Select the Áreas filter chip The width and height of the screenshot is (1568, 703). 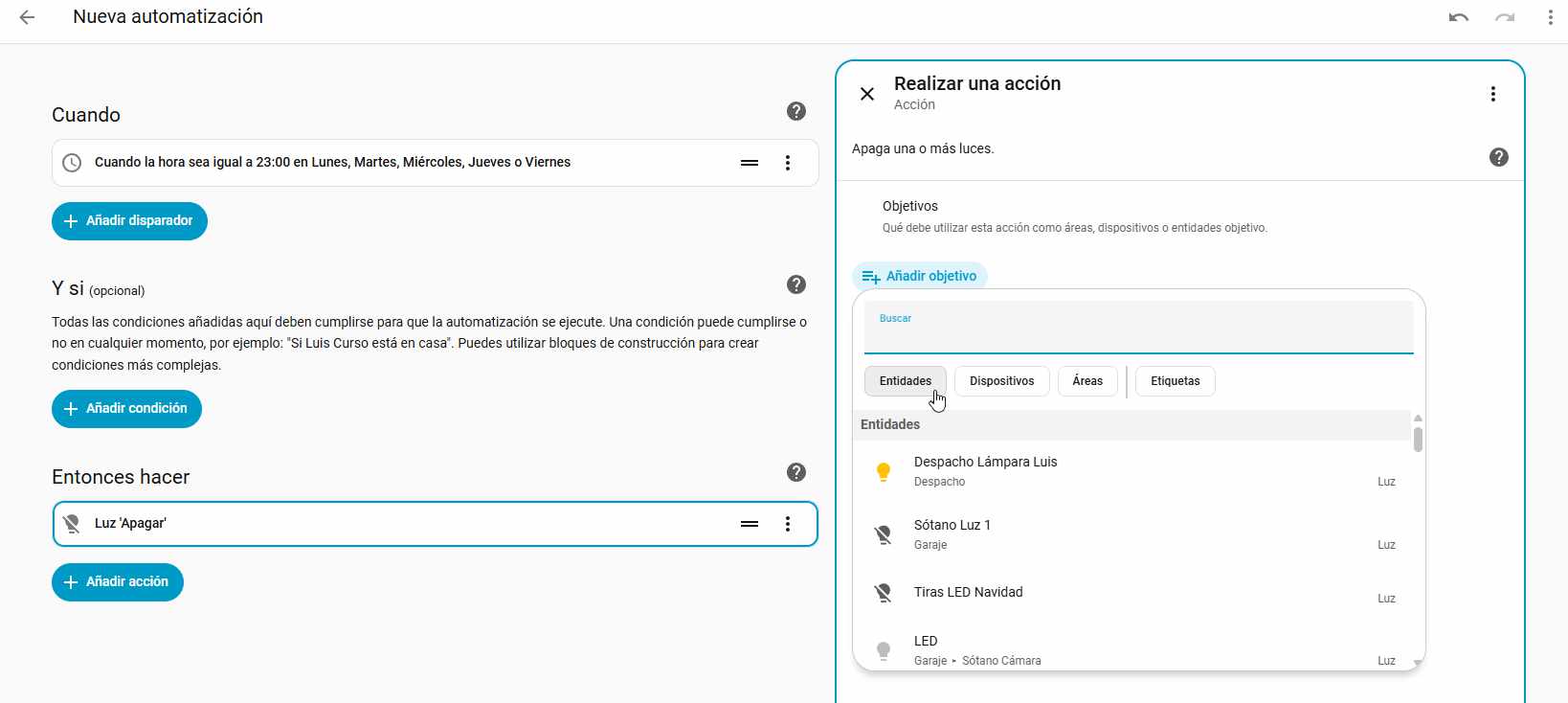click(1087, 381)
